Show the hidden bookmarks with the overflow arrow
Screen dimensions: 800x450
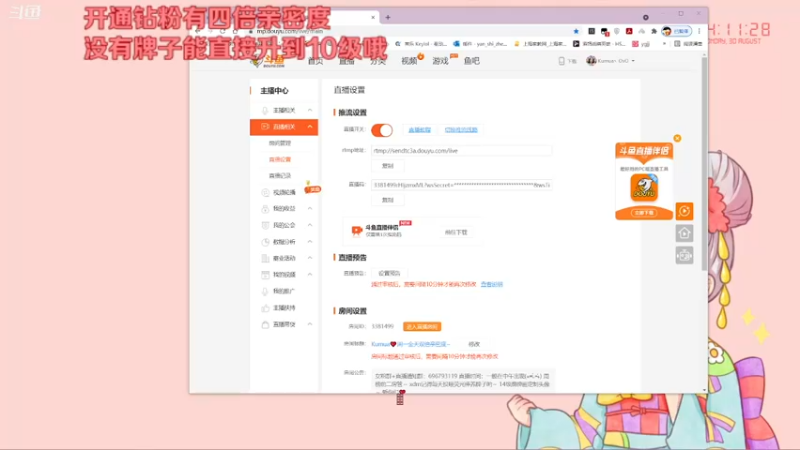(664, 44)
